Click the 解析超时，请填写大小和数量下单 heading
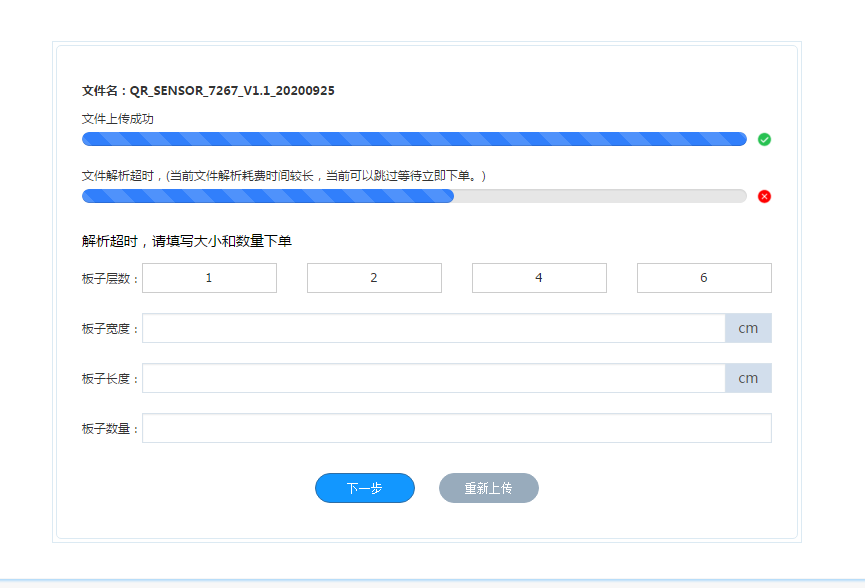This screenshot has height=588, width=865. (x=186, y=241)
